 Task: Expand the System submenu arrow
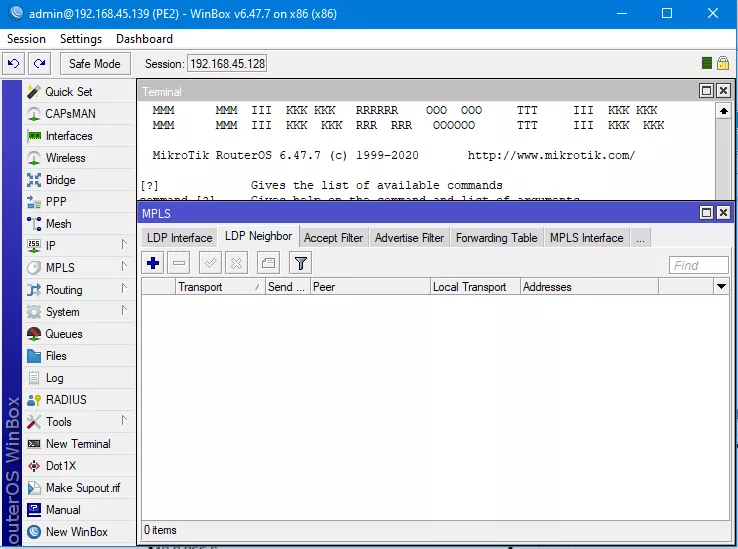[124, 310]
